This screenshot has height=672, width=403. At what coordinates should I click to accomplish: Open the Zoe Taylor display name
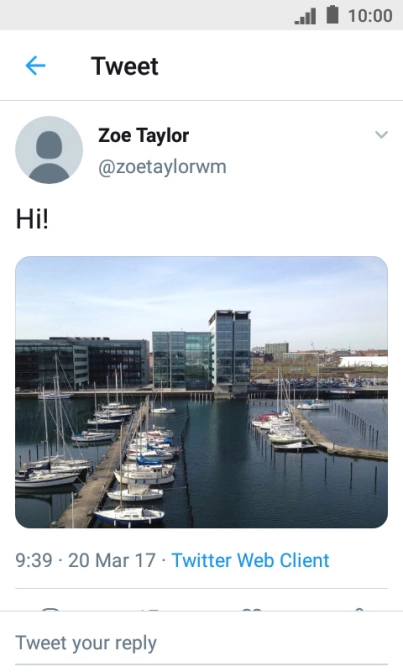click(x=144, y=135)
